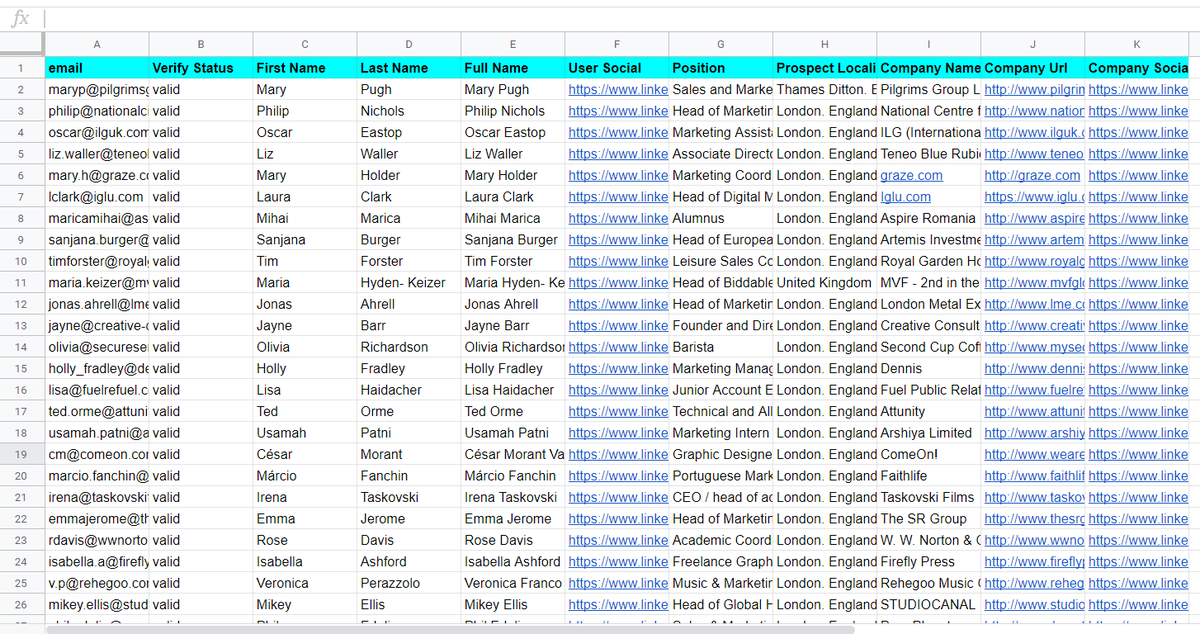1200x634 pixels.
Task: Click the 'email' header cell
Action: (97, 68)
